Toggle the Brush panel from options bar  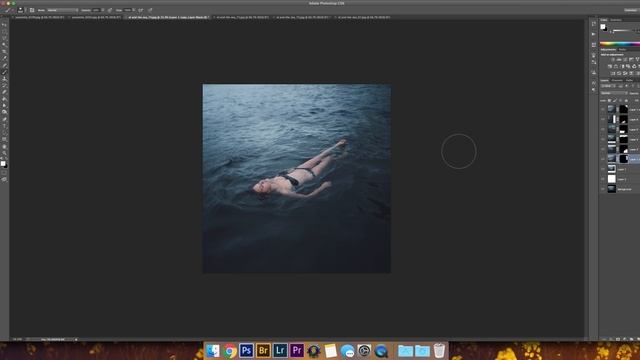[32, 10]
